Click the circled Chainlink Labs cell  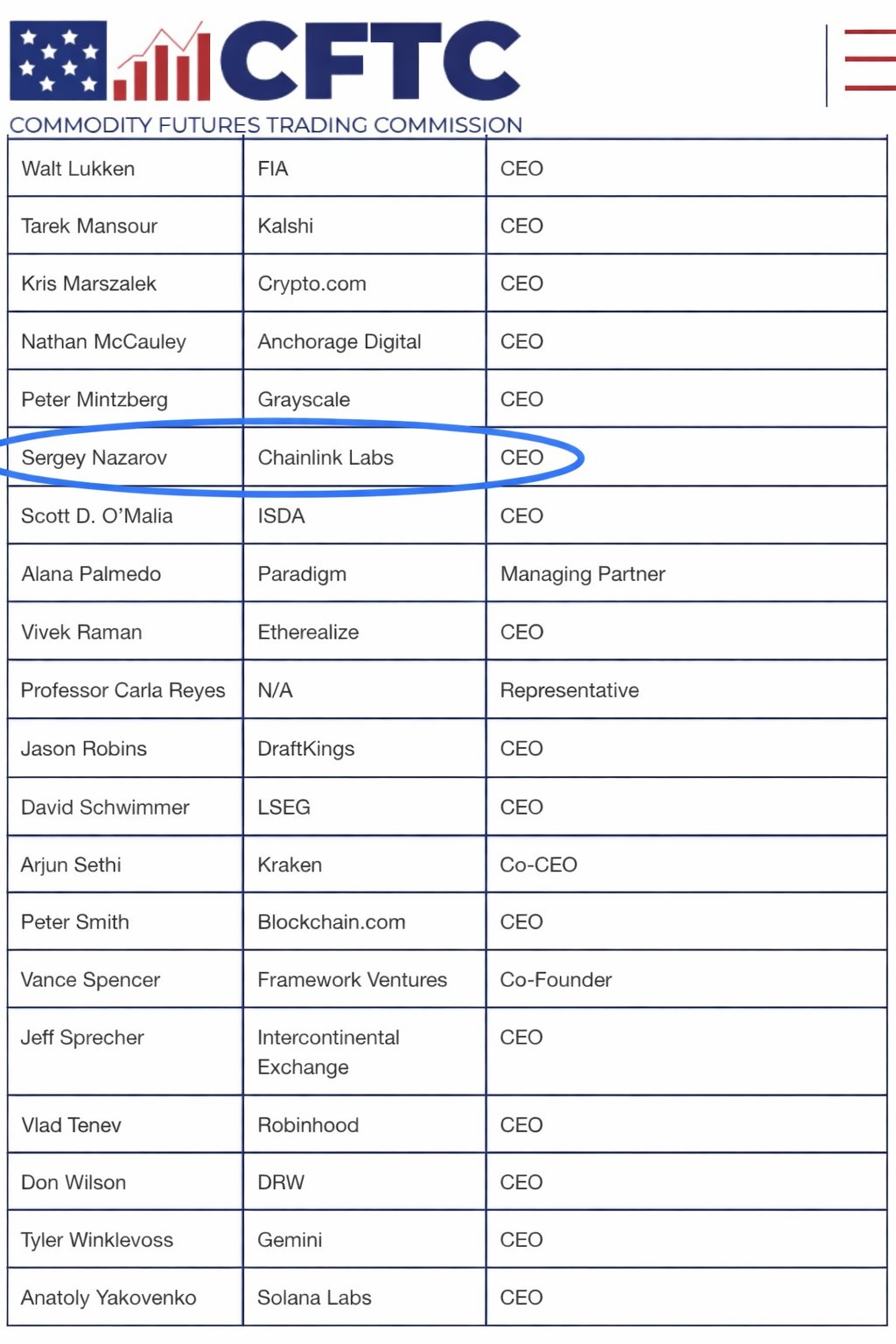(x=325, y=458)
